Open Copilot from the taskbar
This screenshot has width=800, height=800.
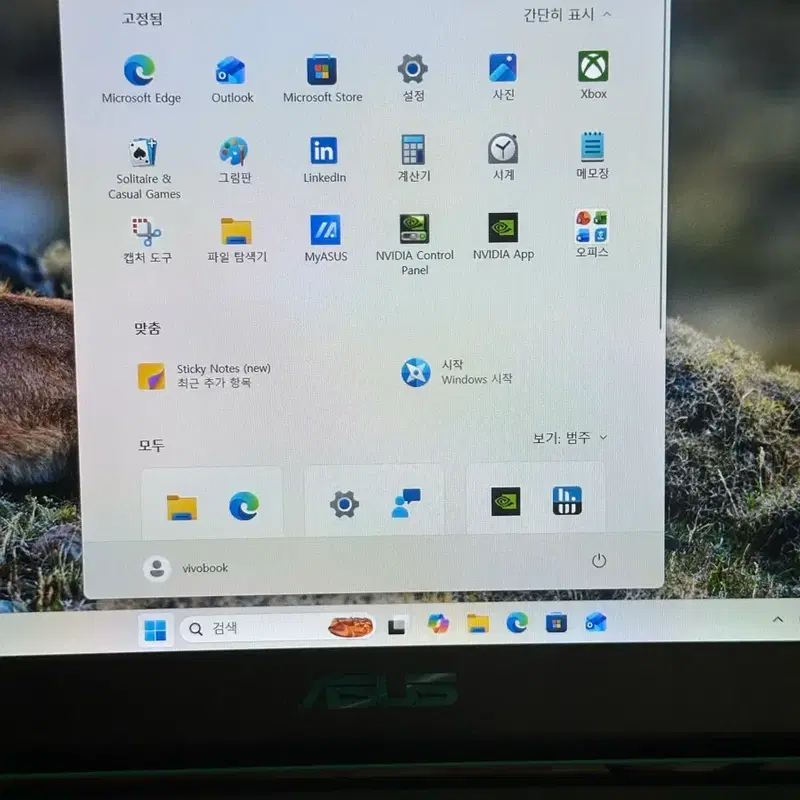[x=438, y=623]
